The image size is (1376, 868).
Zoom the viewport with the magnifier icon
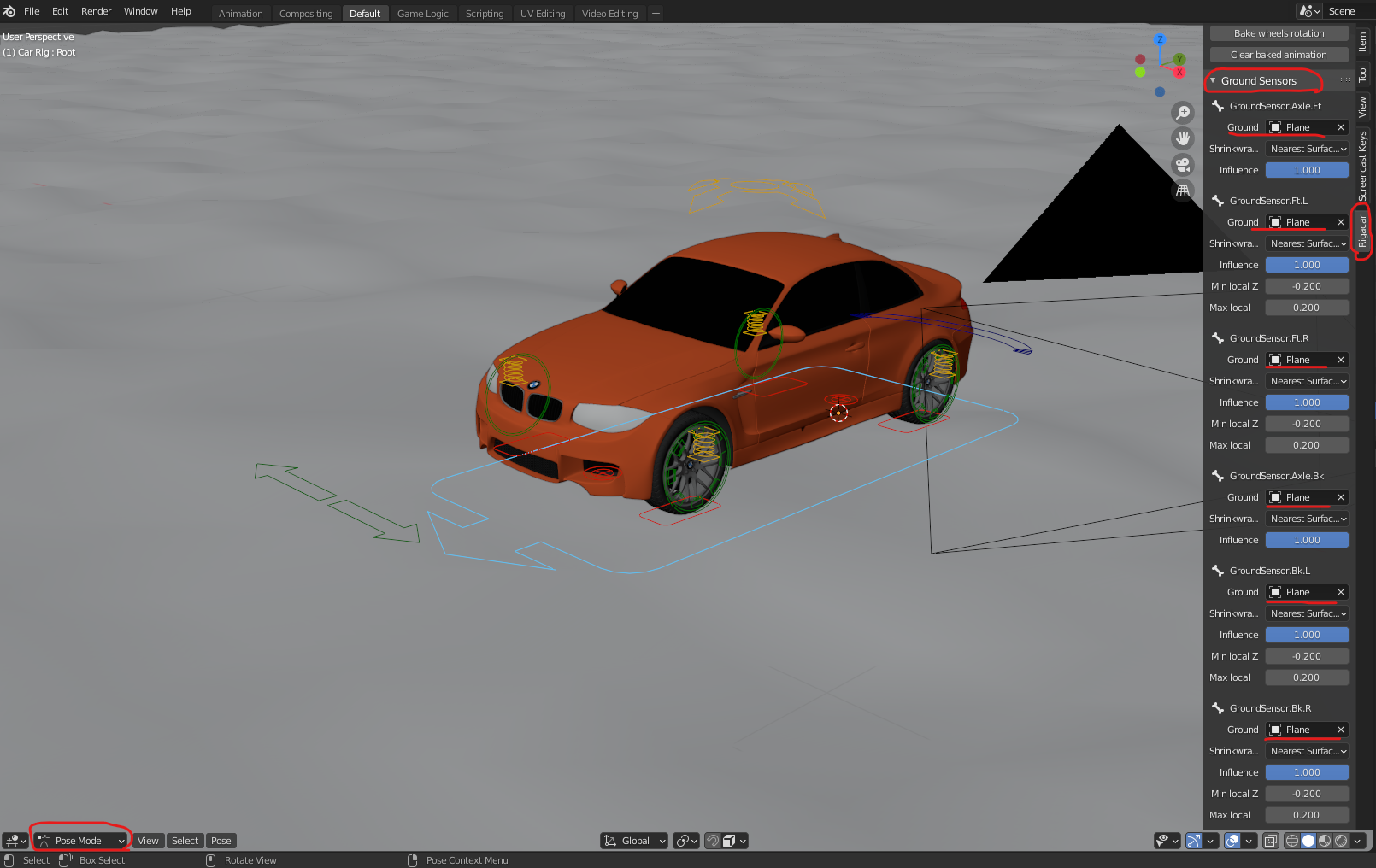click(1183, 113)
